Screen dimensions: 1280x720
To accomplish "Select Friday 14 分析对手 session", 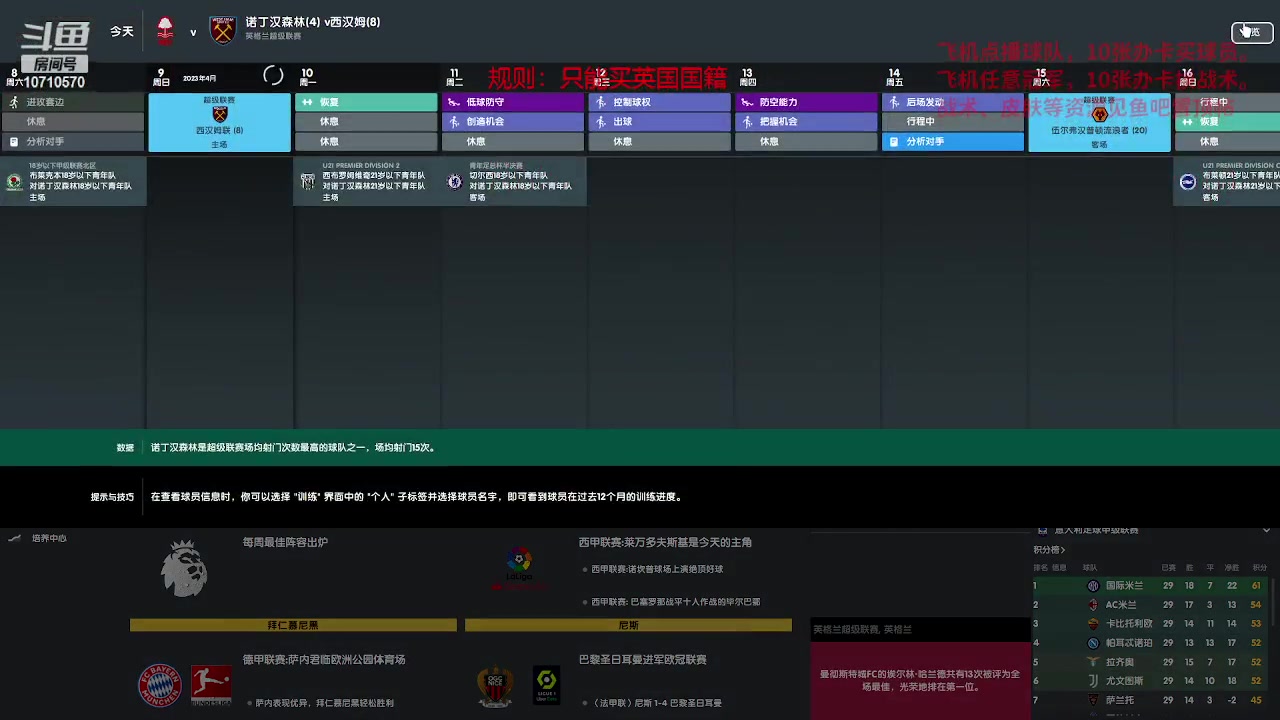I will tap(953, 142).
